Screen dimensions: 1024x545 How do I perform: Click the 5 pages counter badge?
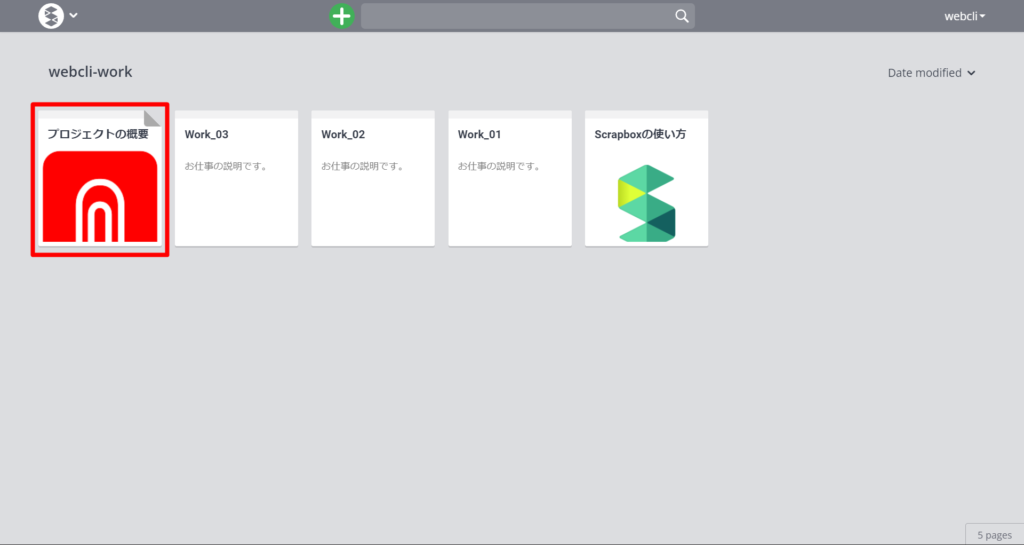pyautogui.click(x=993, y=535)
